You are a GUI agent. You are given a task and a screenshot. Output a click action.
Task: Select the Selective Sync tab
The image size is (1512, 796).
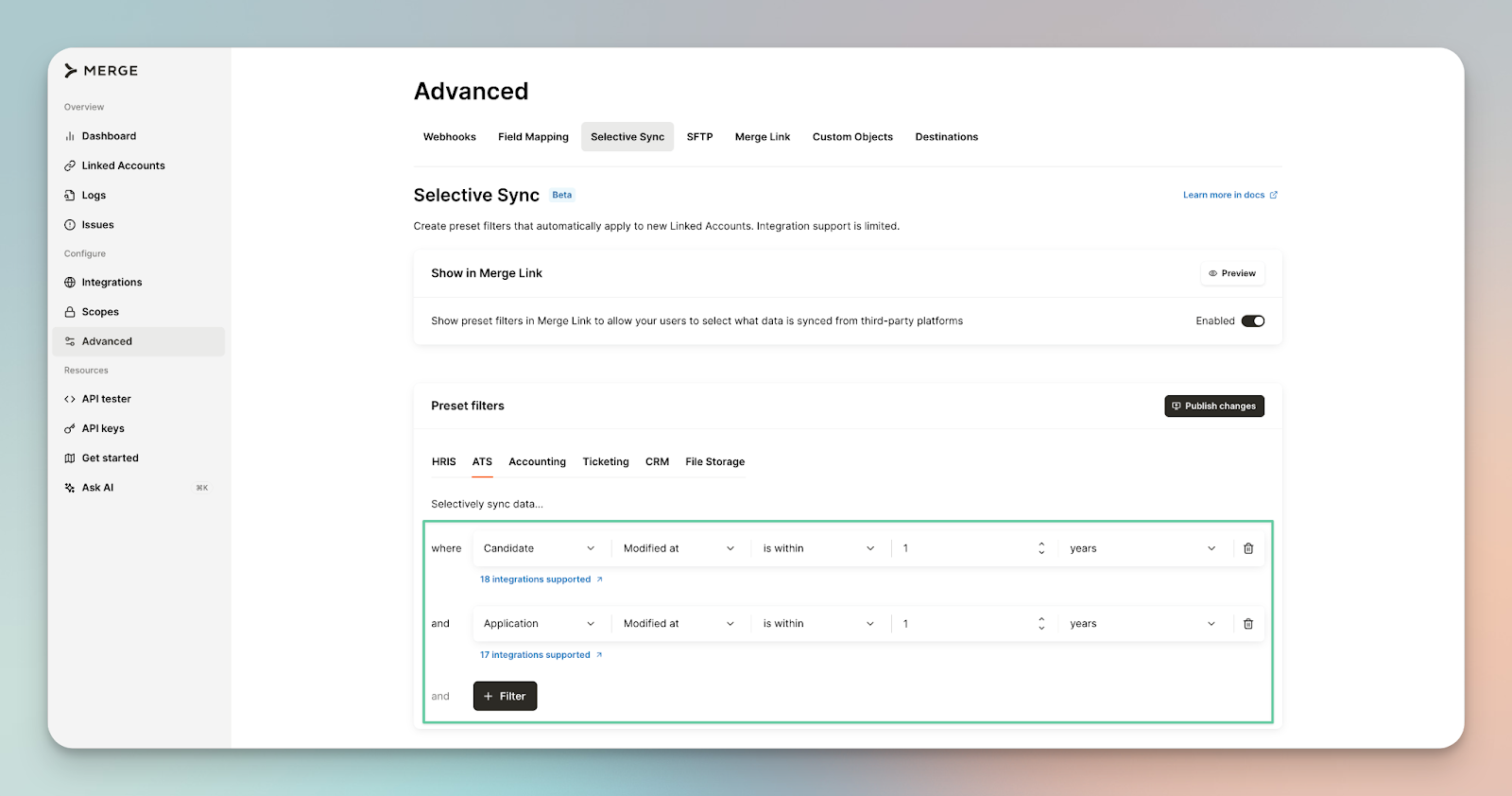[x=627, y=137]
